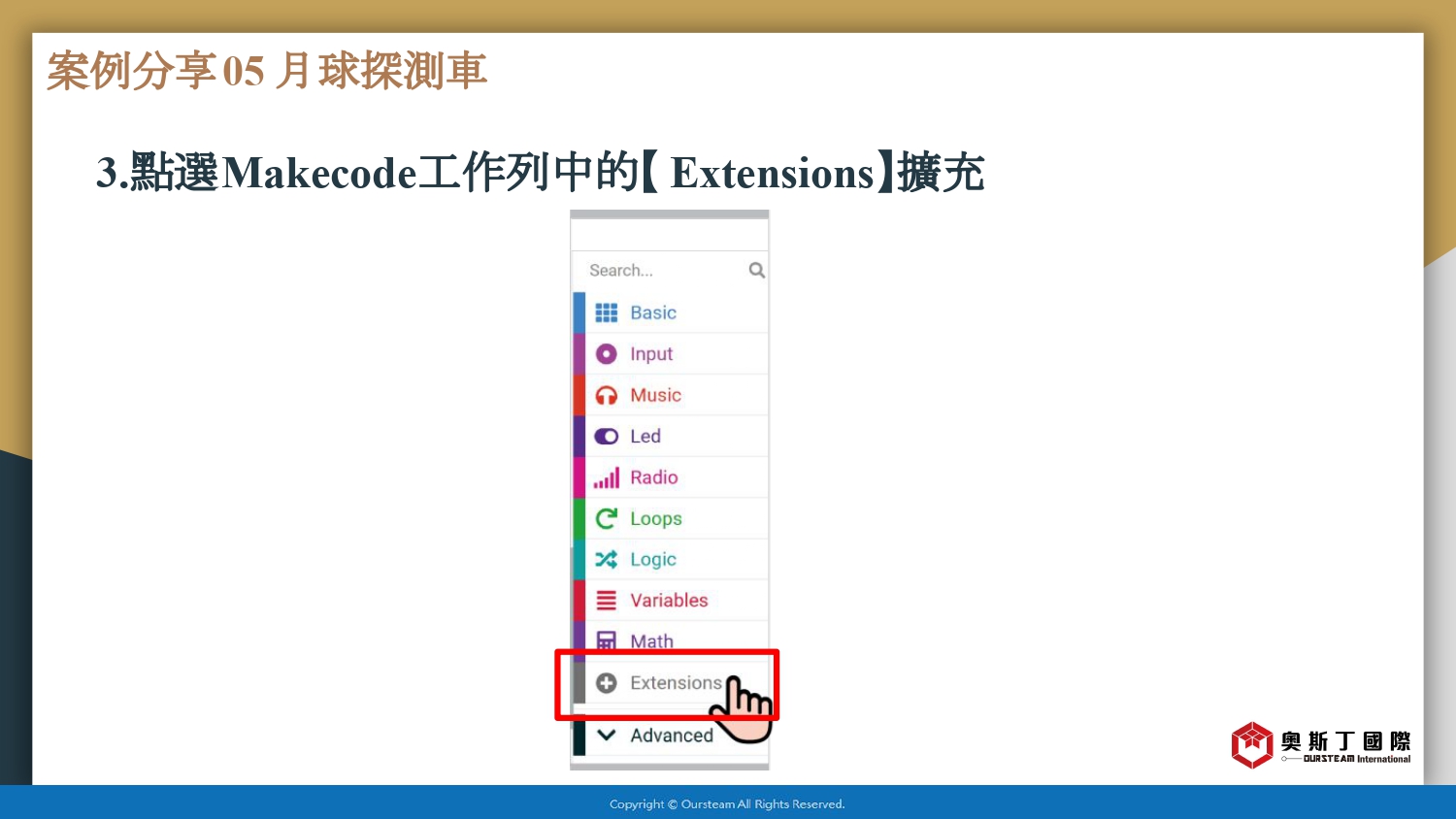The width and height of the screenshot is (1456, 819).
Task: Expand the Advanced chevron arrow
Action: [x=607, y=736]
